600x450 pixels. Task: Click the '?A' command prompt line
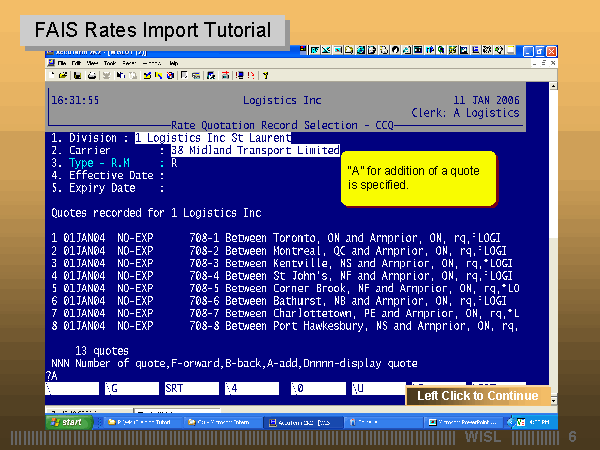coord(52,376)
